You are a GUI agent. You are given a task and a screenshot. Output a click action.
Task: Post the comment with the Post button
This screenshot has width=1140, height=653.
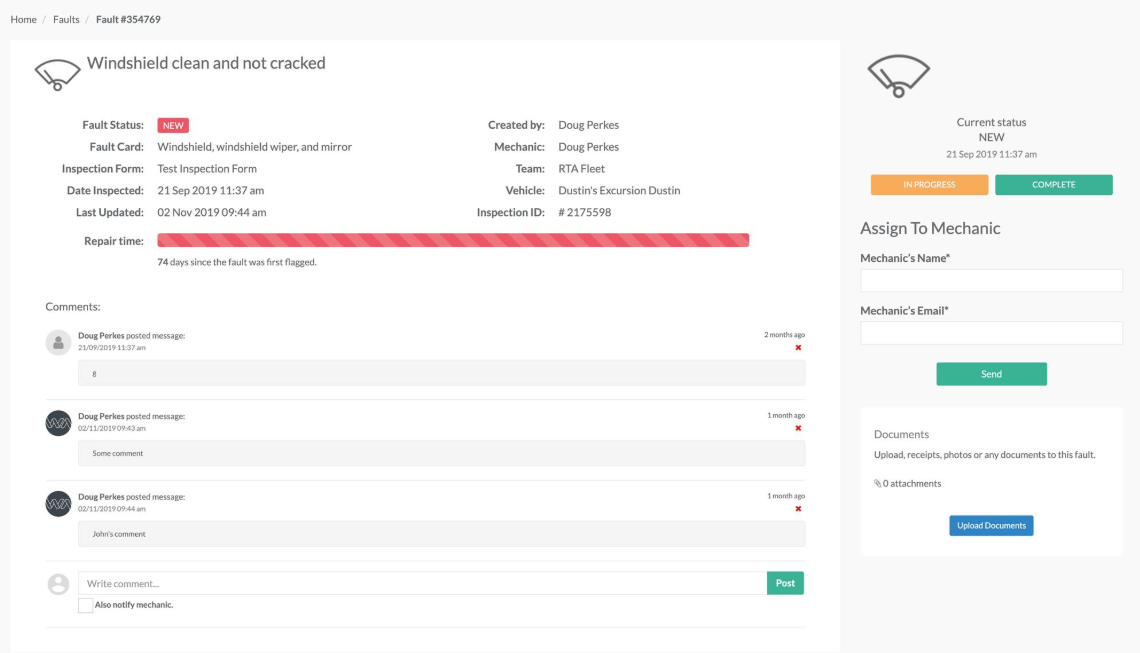click(x=785, y=584)
